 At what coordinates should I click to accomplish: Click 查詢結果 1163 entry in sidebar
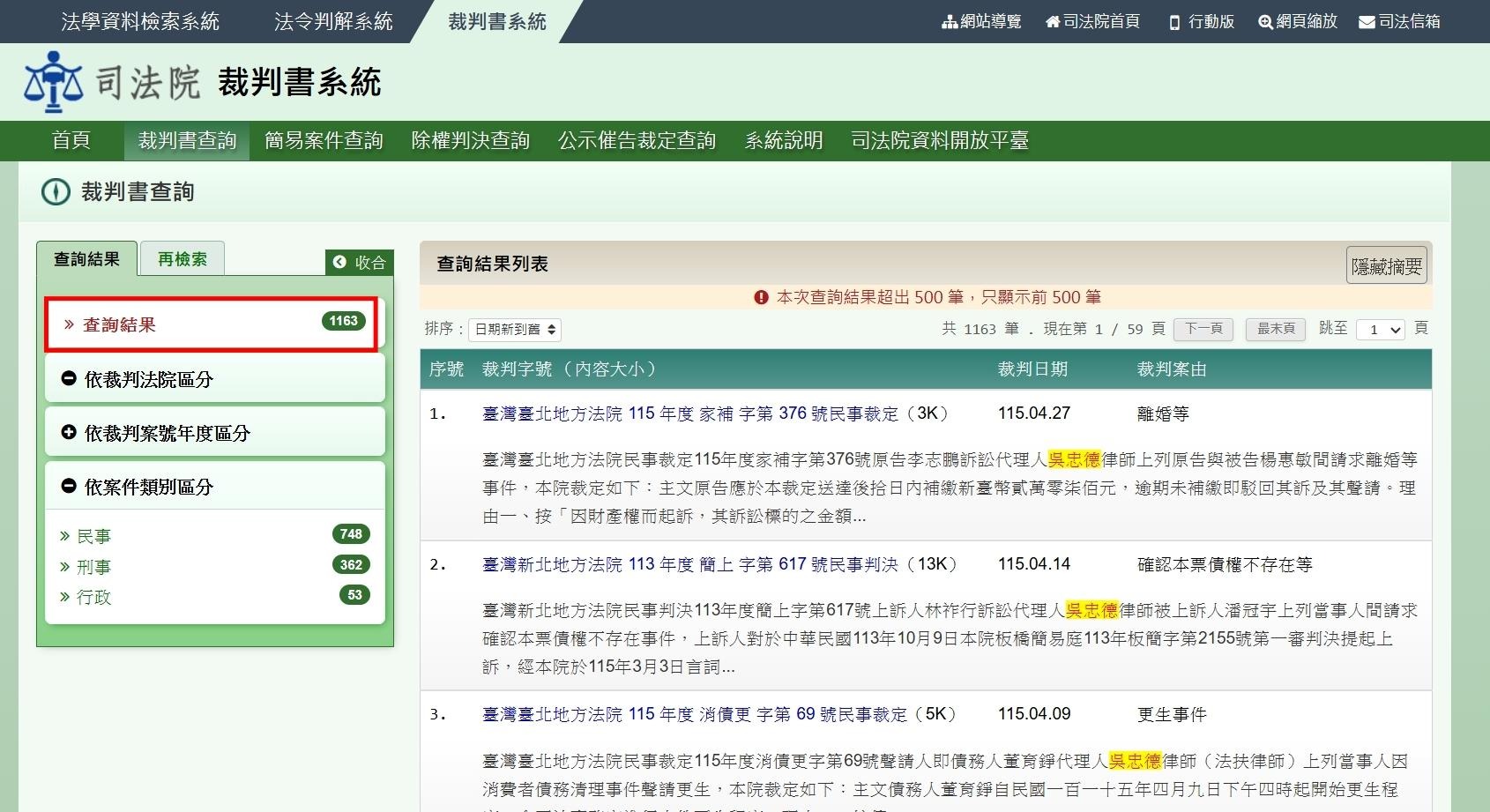(212, 324)
